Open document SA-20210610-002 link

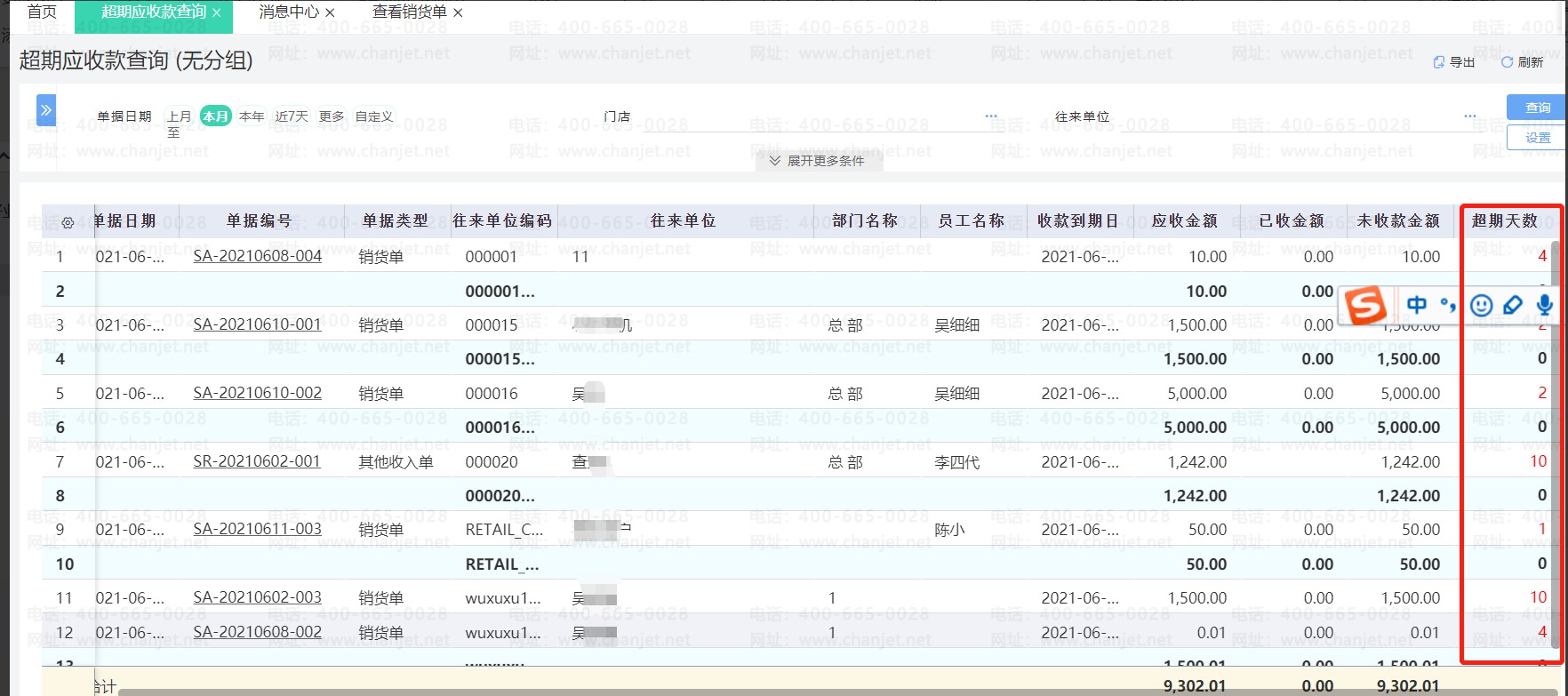click(258, 393)
